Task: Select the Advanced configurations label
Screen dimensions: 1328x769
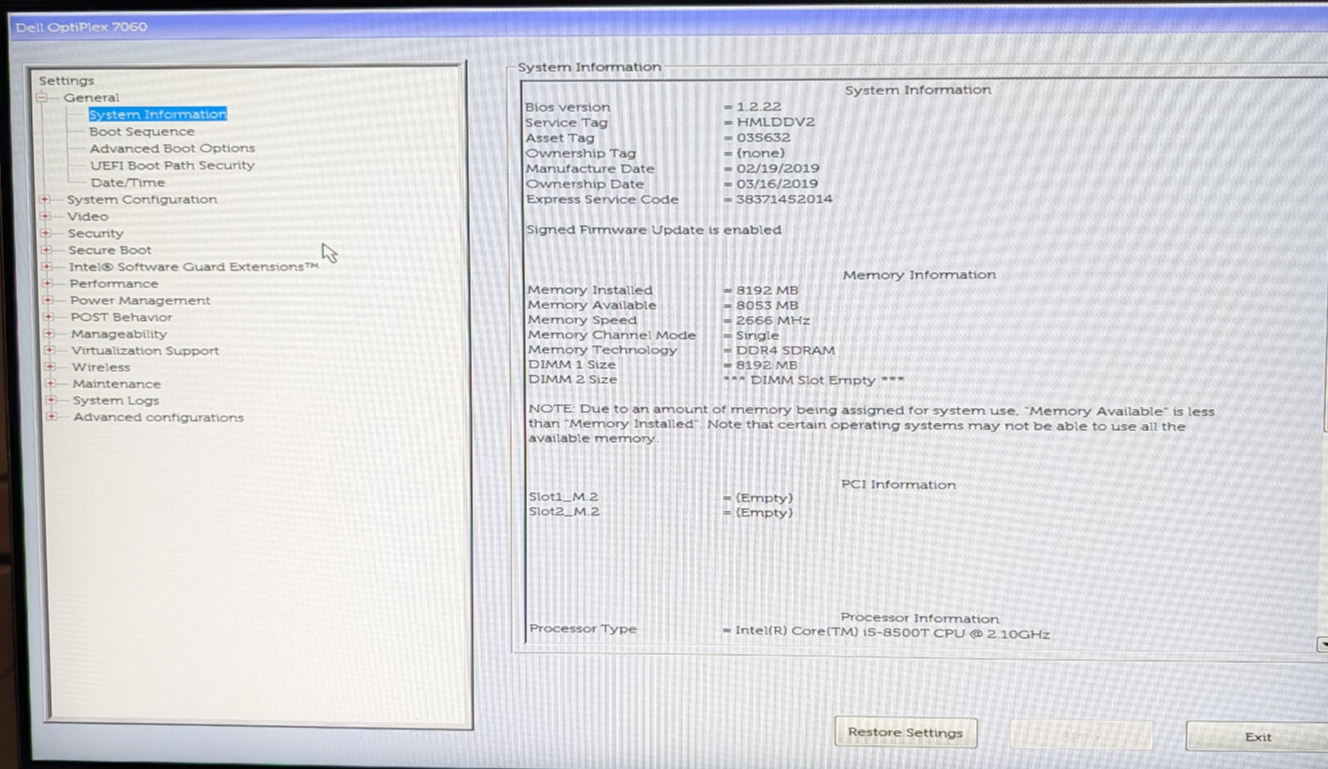Action: [x=158, y=418]
